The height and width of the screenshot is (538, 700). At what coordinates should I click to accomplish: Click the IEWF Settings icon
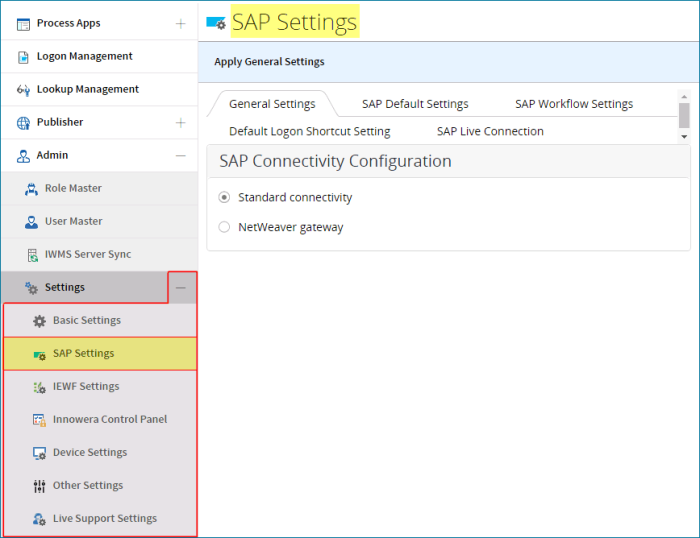pyautogui.click(x=39, y=387)
